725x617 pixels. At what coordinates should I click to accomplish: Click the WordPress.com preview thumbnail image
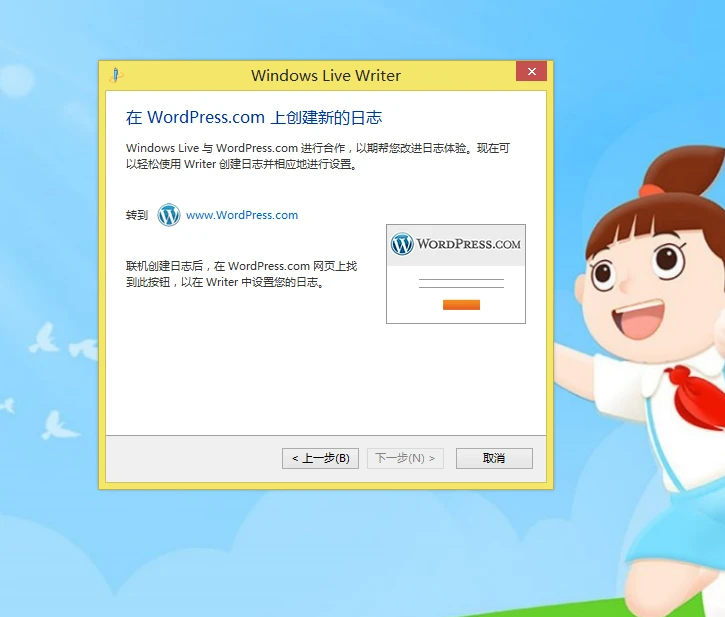tap(456, 274)
